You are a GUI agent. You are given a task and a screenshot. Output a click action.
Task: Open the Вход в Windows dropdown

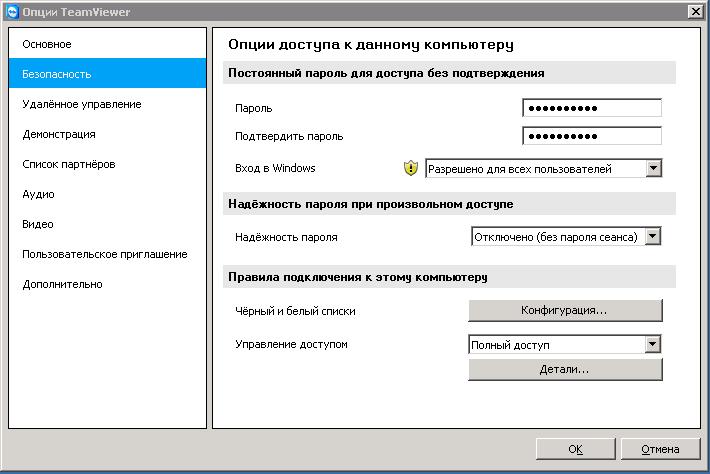(543, 168)
